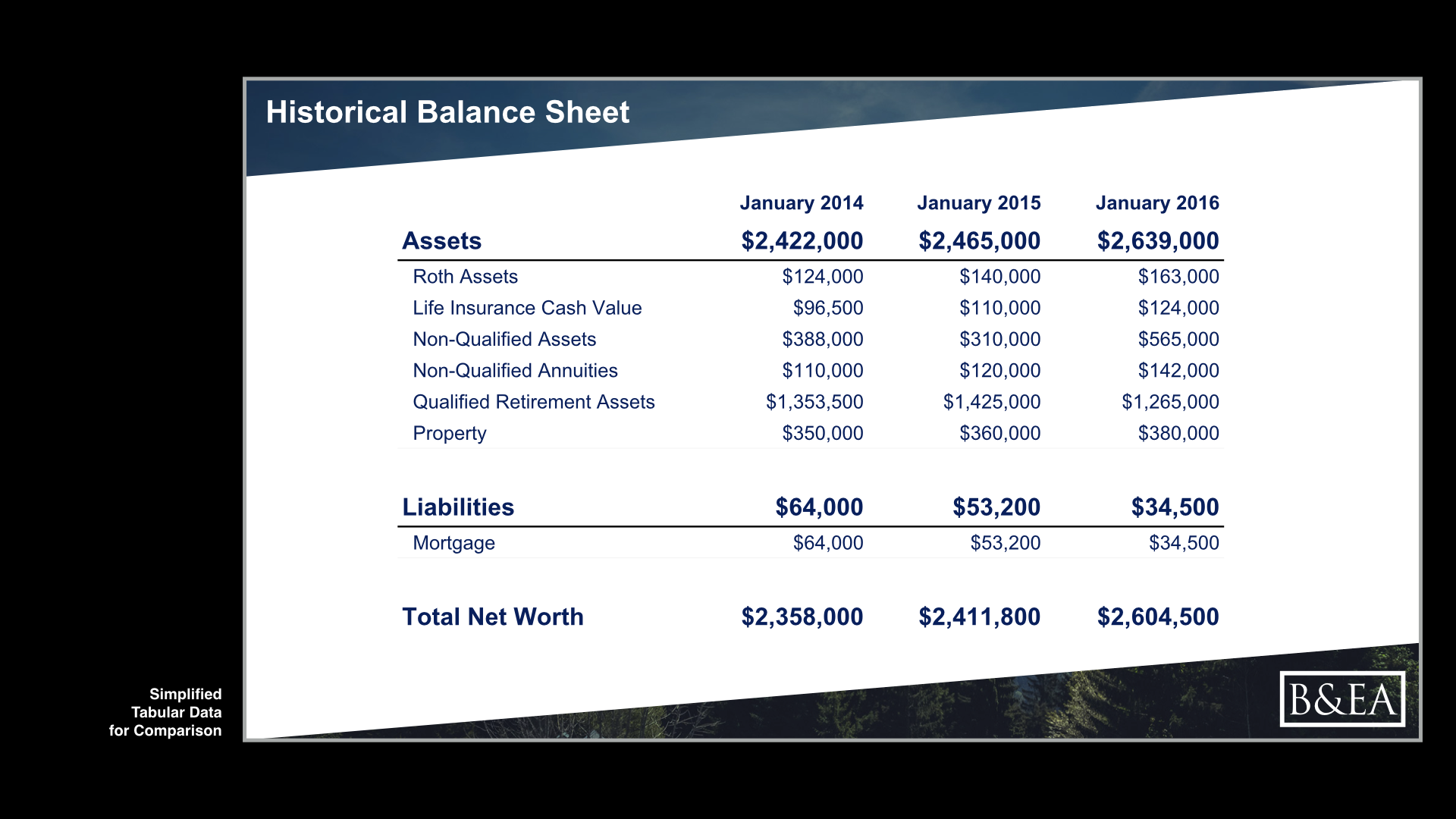Viewport: 1456px width, 819px height.
Task: Click Non-Qualified Annuities 2014 value $110,000
Action: (823, 371)
